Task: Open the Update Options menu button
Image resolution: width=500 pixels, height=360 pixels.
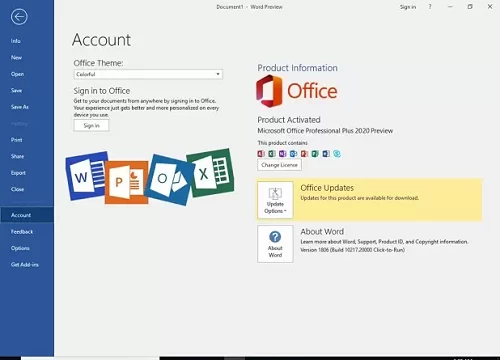Action: pyautogui.click(x=275, y=200)
